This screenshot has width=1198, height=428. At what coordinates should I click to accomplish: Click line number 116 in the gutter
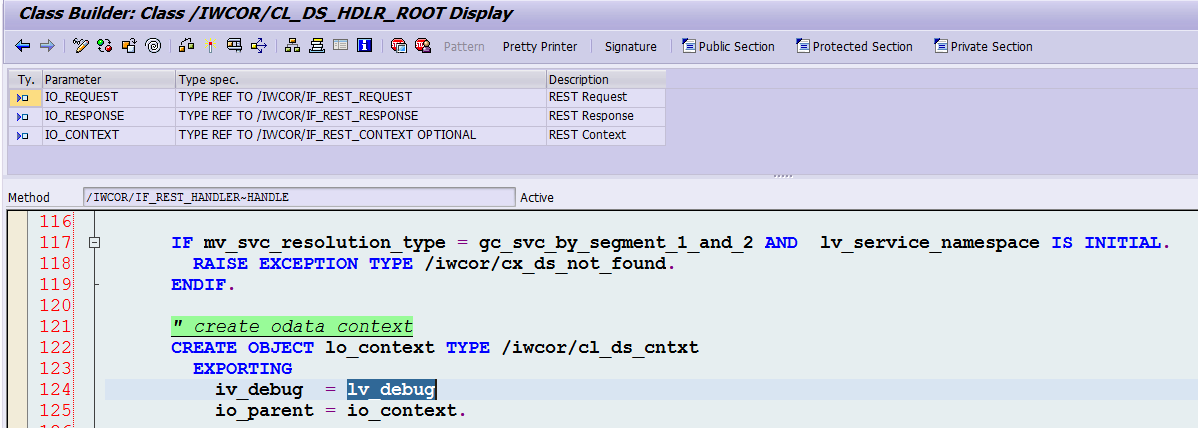55,222
